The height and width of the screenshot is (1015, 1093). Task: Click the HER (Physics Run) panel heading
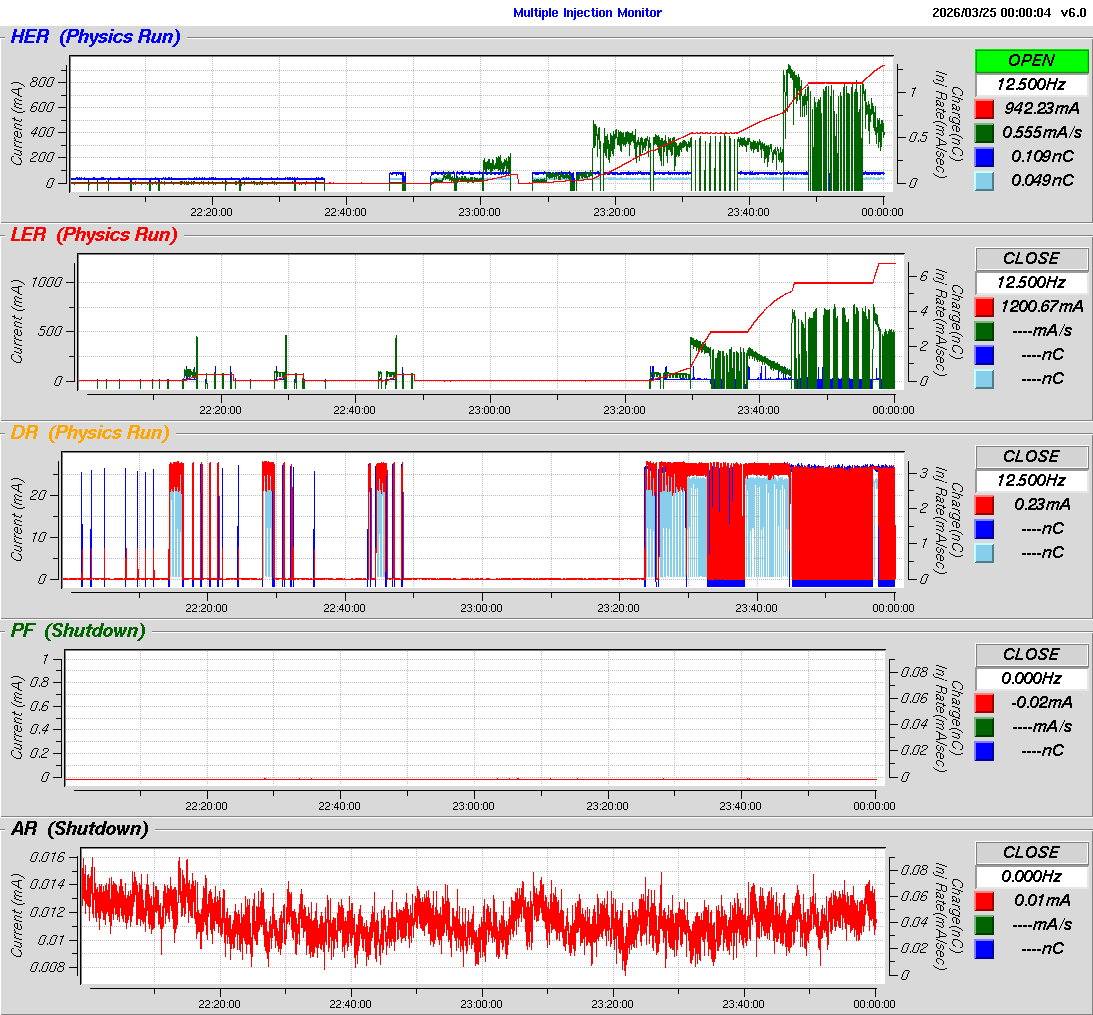(95, 38)
